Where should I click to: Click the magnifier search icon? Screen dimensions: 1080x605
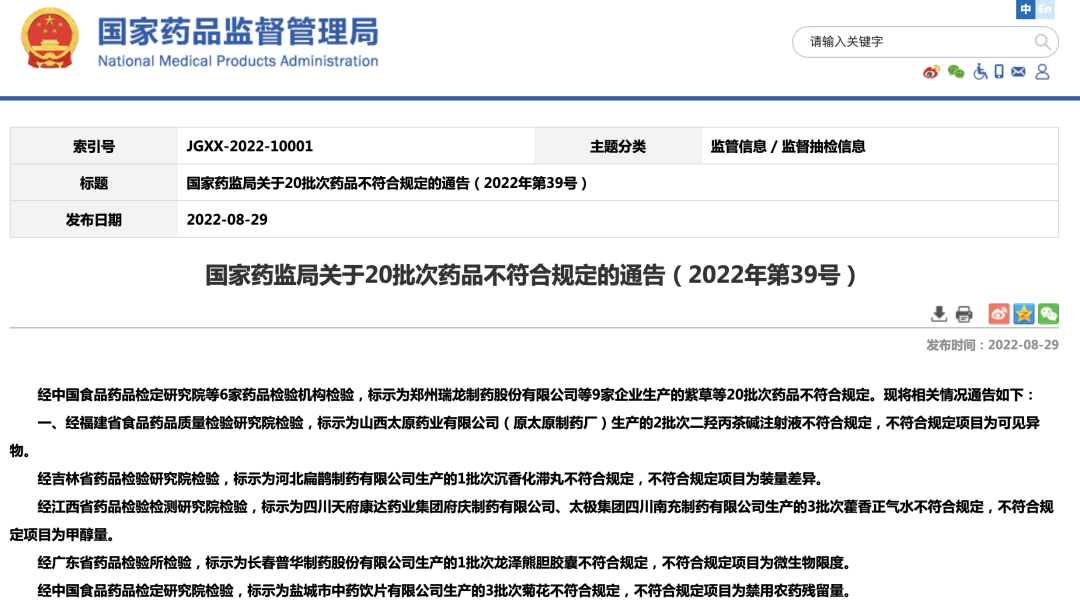click(x=1042, y=42)
